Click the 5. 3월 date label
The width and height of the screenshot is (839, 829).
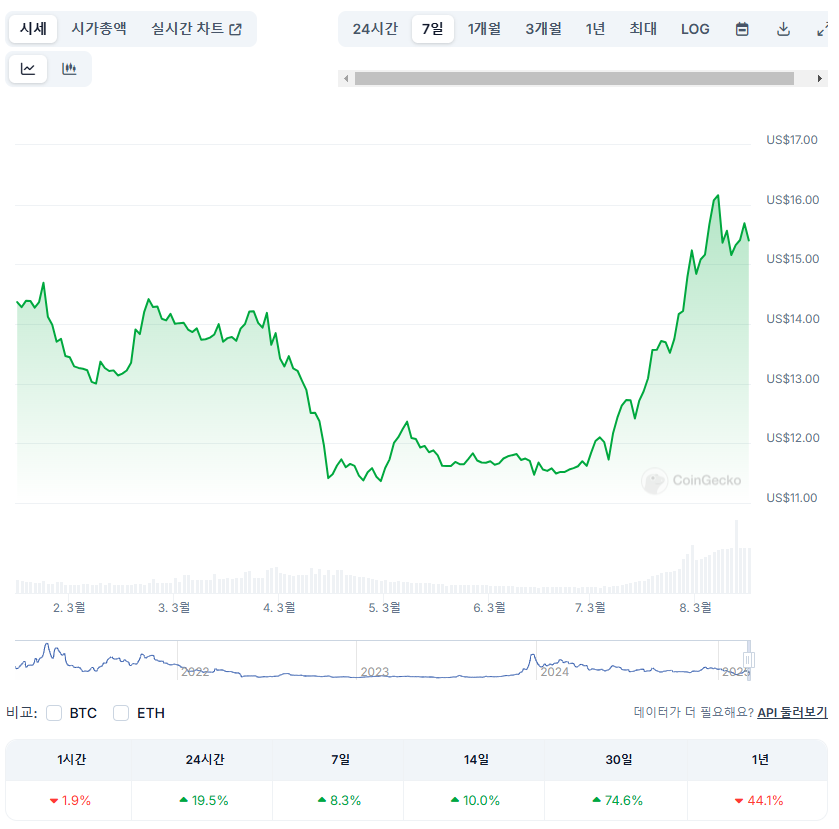point(384,607)
